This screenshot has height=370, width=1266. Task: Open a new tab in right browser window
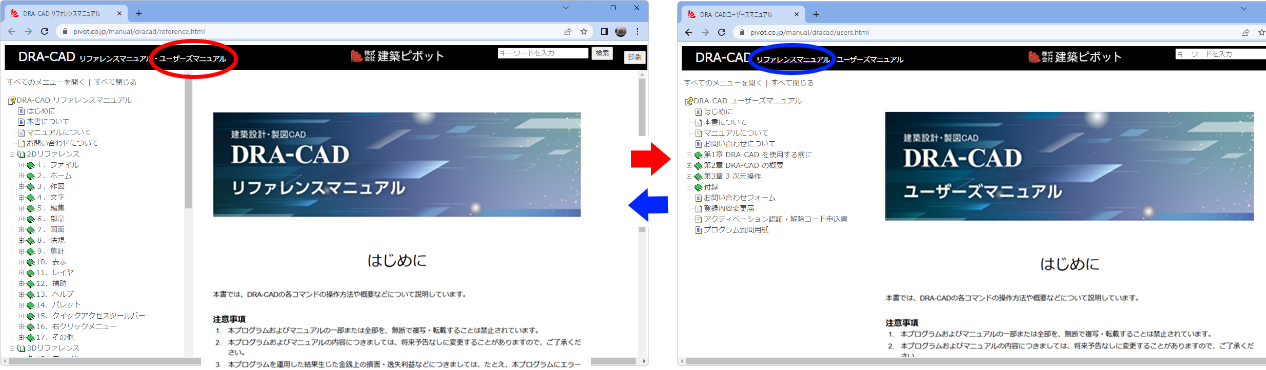[816, 14]
